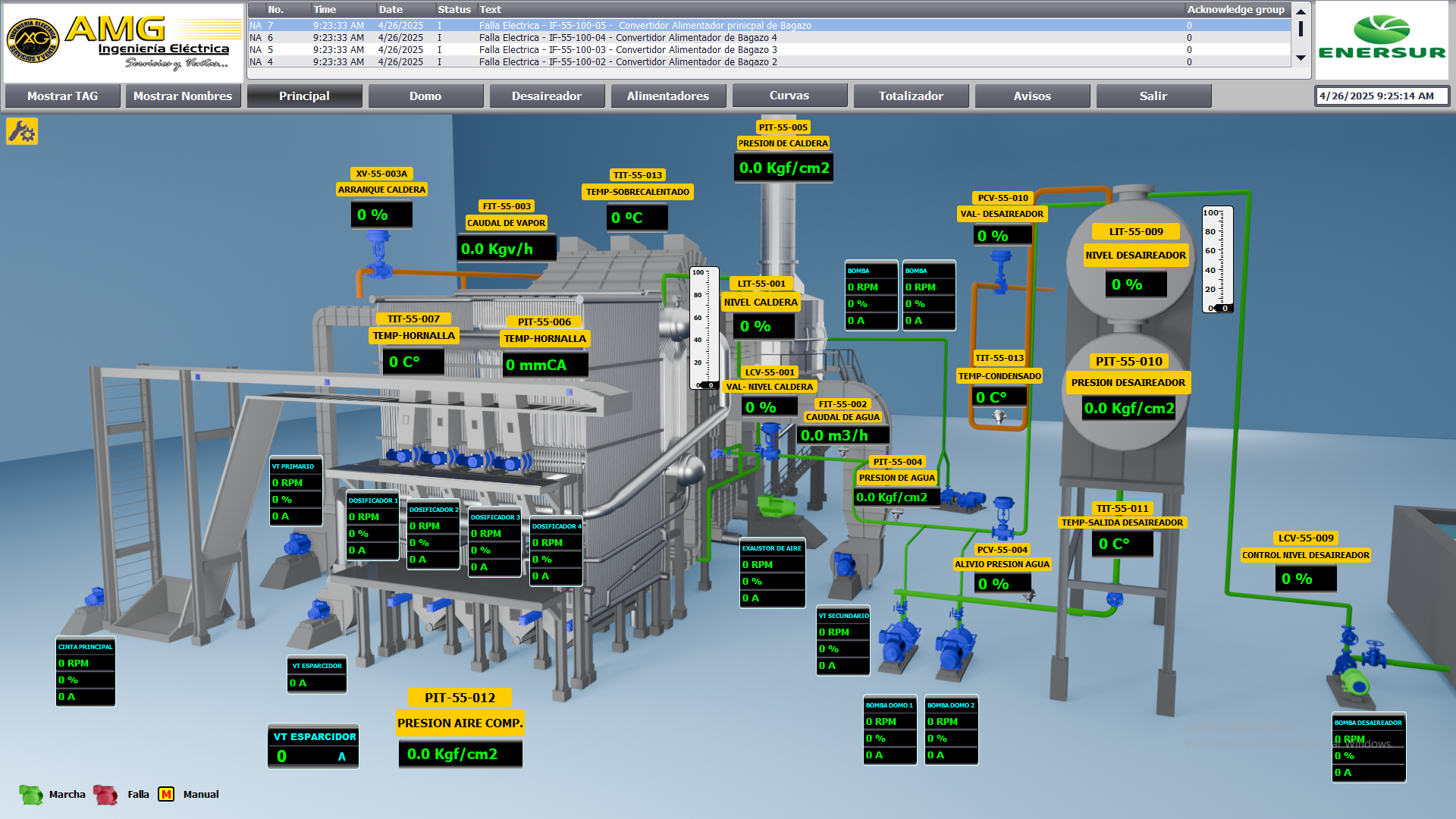This screenshot has width=1456, height=819.
Task: Click the Manual mode M indicator
Action: tap(166, 794)
